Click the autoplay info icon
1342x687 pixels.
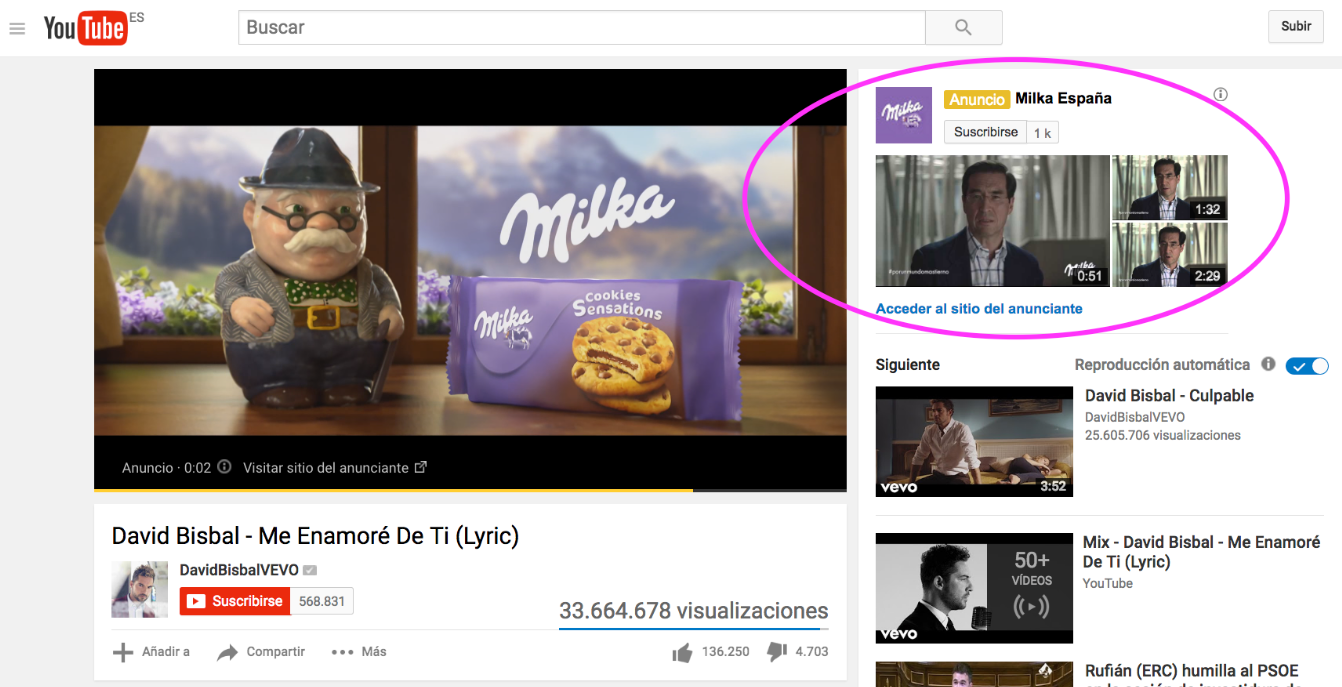[1268, 365]
